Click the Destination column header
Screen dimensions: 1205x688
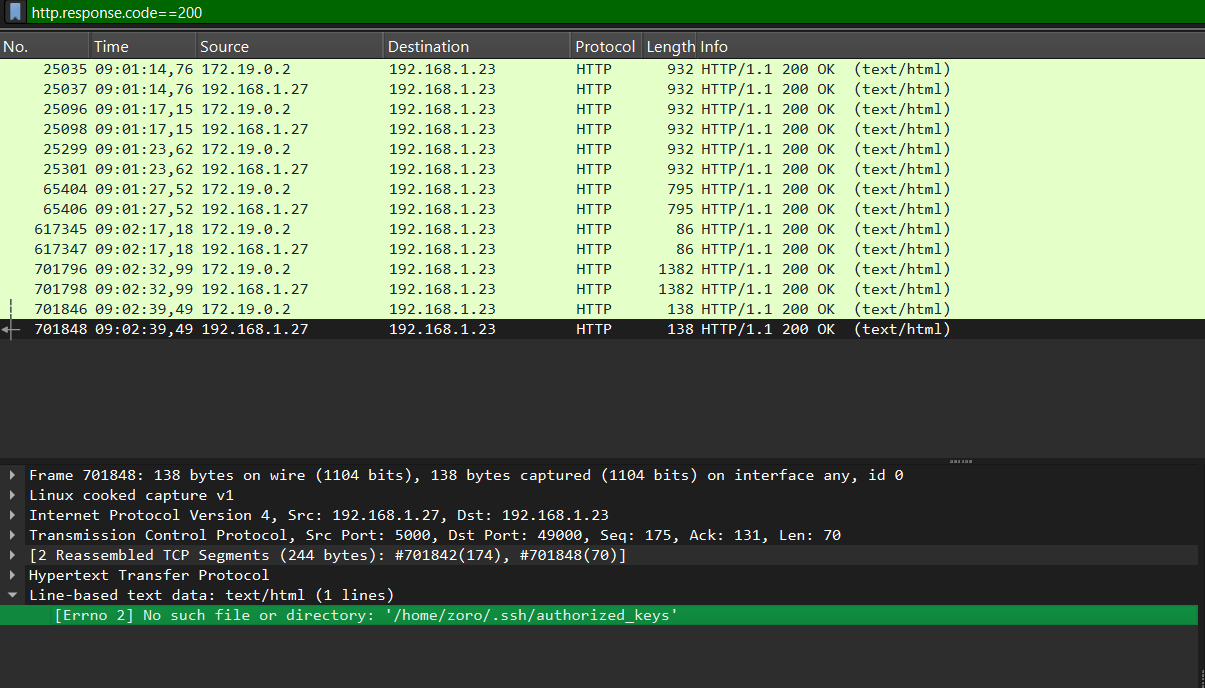tap(476, 47)
